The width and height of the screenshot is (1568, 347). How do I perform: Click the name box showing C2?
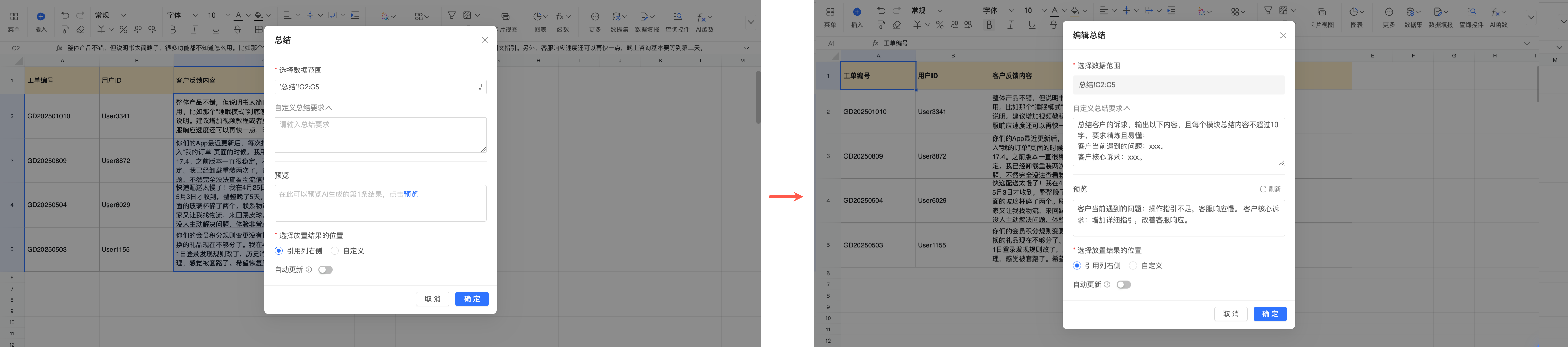(x=16, y=48)
